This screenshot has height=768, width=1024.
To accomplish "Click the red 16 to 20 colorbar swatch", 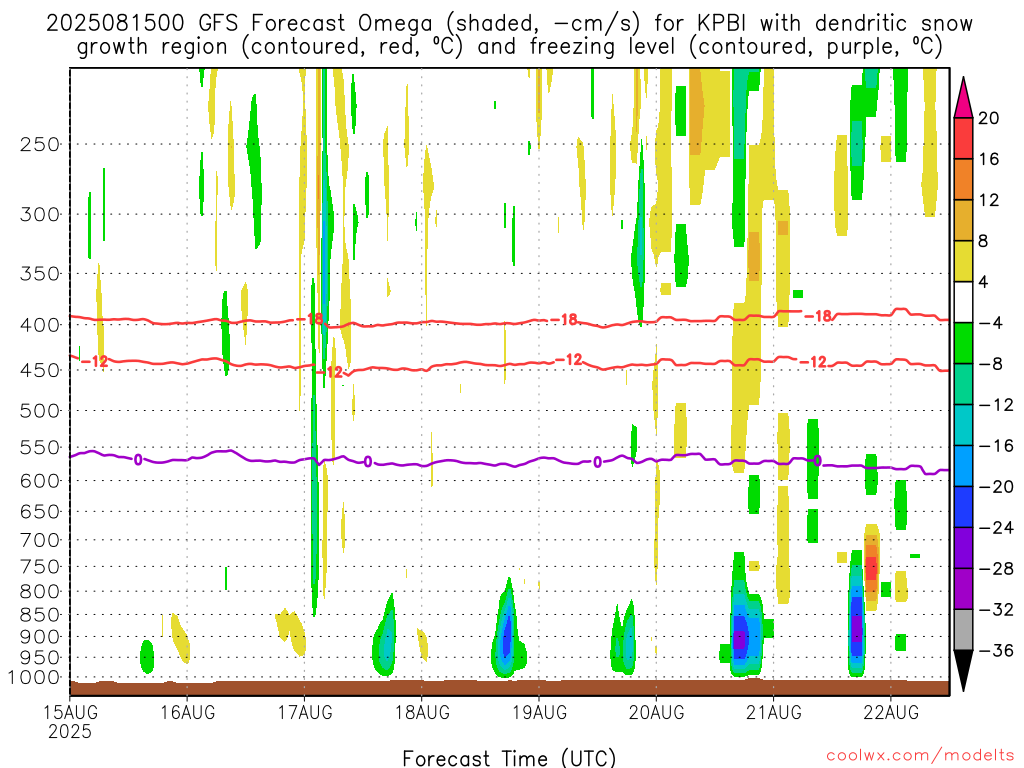I will [963, 138].
